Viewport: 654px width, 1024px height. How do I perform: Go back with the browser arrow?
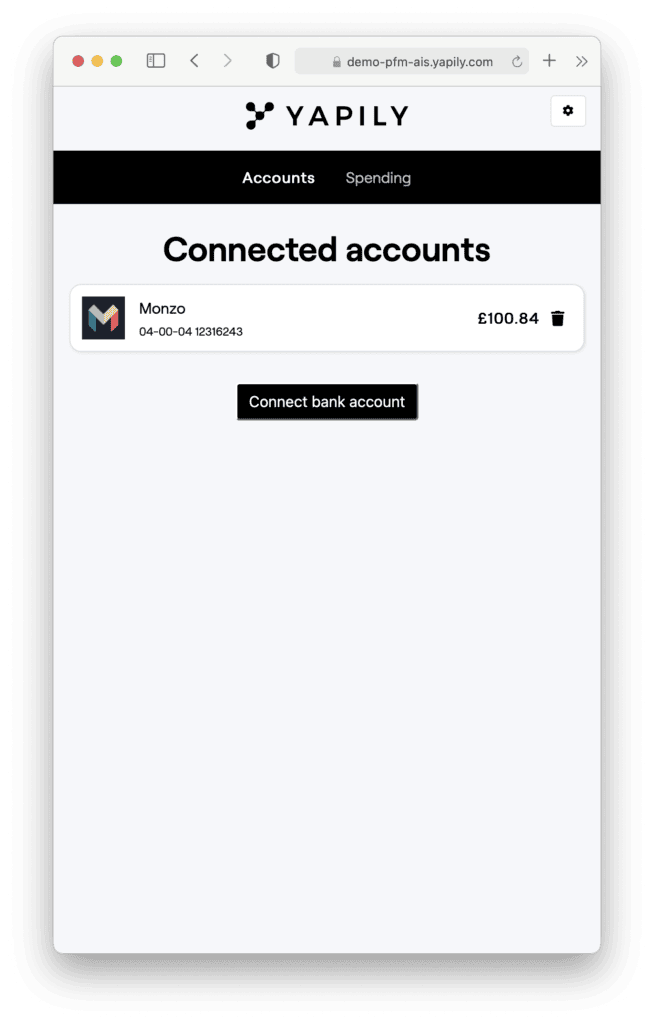tap(194, 61)
